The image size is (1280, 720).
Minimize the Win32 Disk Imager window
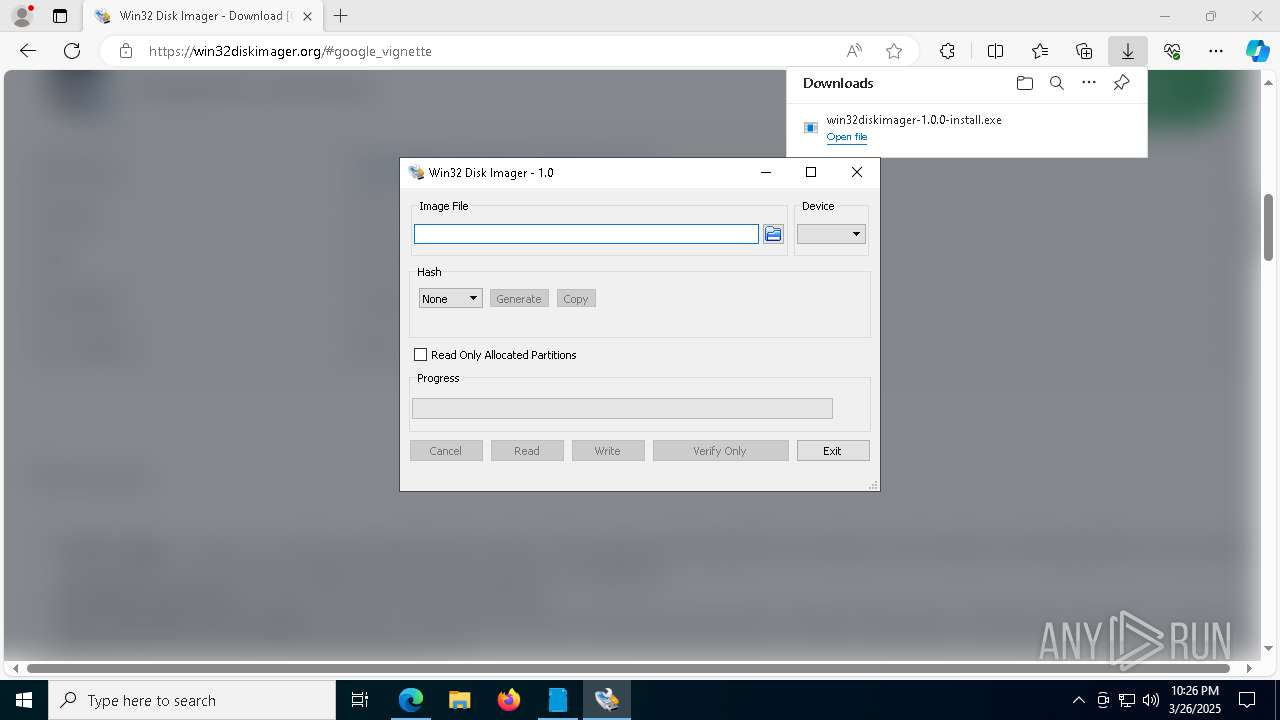pyautogui.click(x=766, y=172)
